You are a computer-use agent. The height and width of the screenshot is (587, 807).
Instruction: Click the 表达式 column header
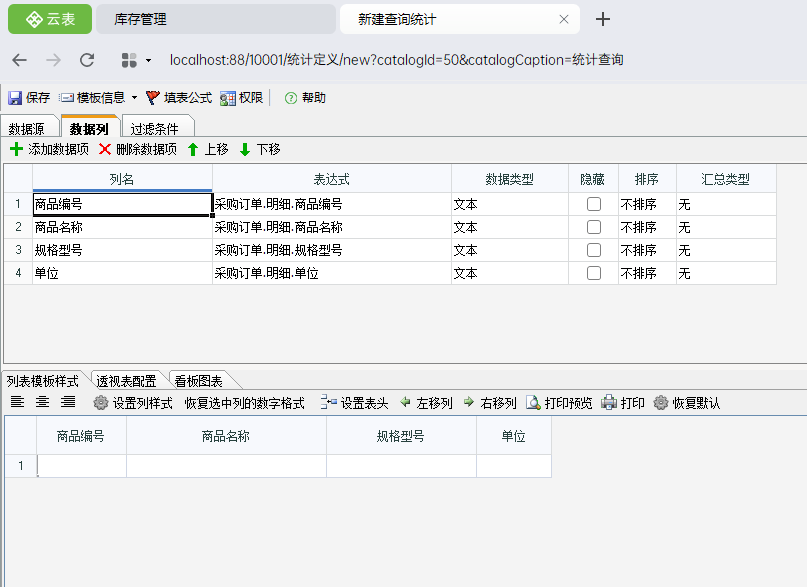(x=332, y=179)
